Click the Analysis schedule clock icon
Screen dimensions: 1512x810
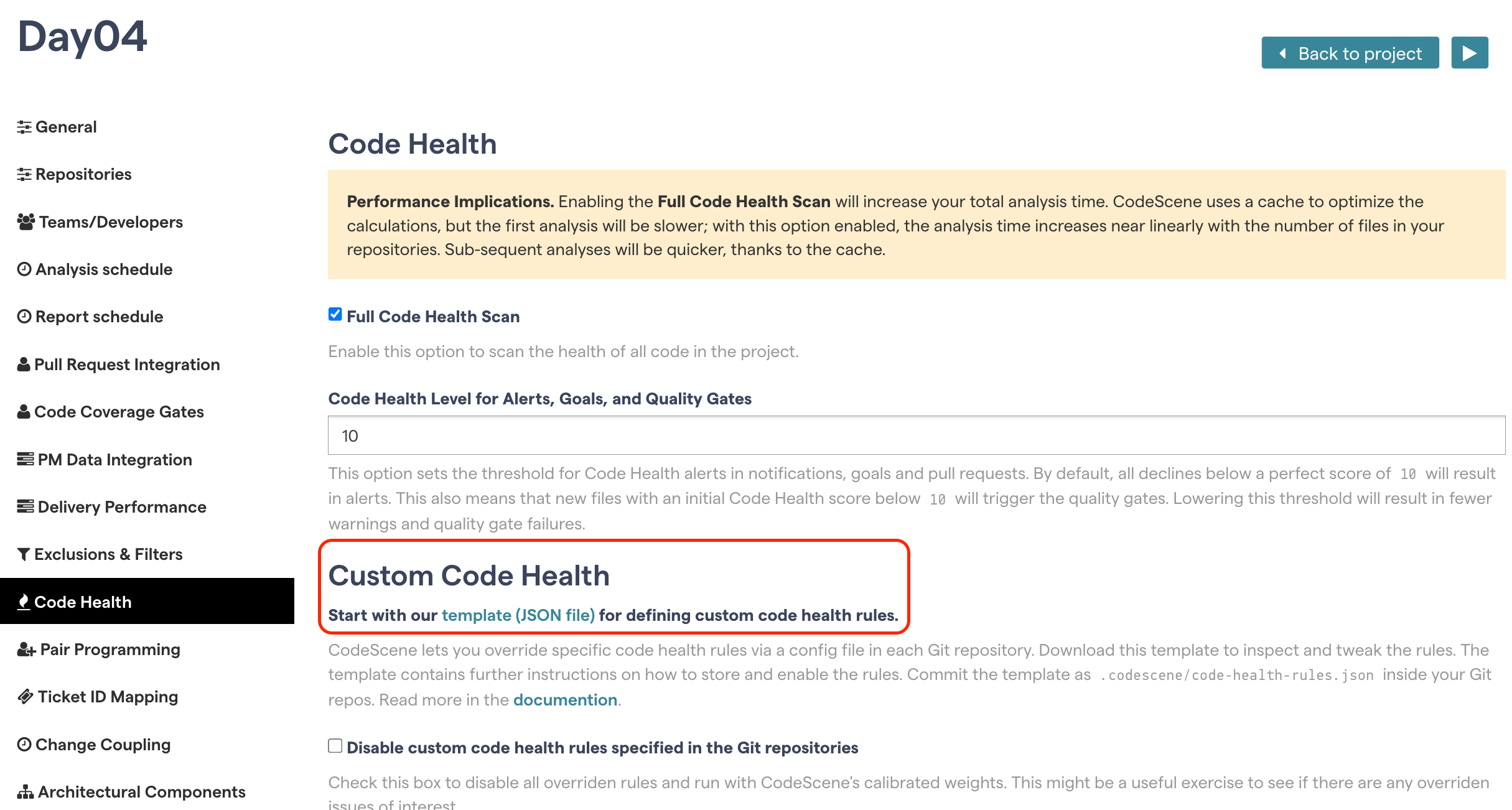(24, 269)
